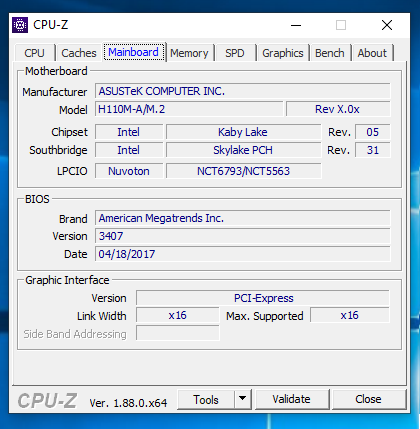Click the Tools button
Viewport: 420px width, 429px height.
coord(206,399)
